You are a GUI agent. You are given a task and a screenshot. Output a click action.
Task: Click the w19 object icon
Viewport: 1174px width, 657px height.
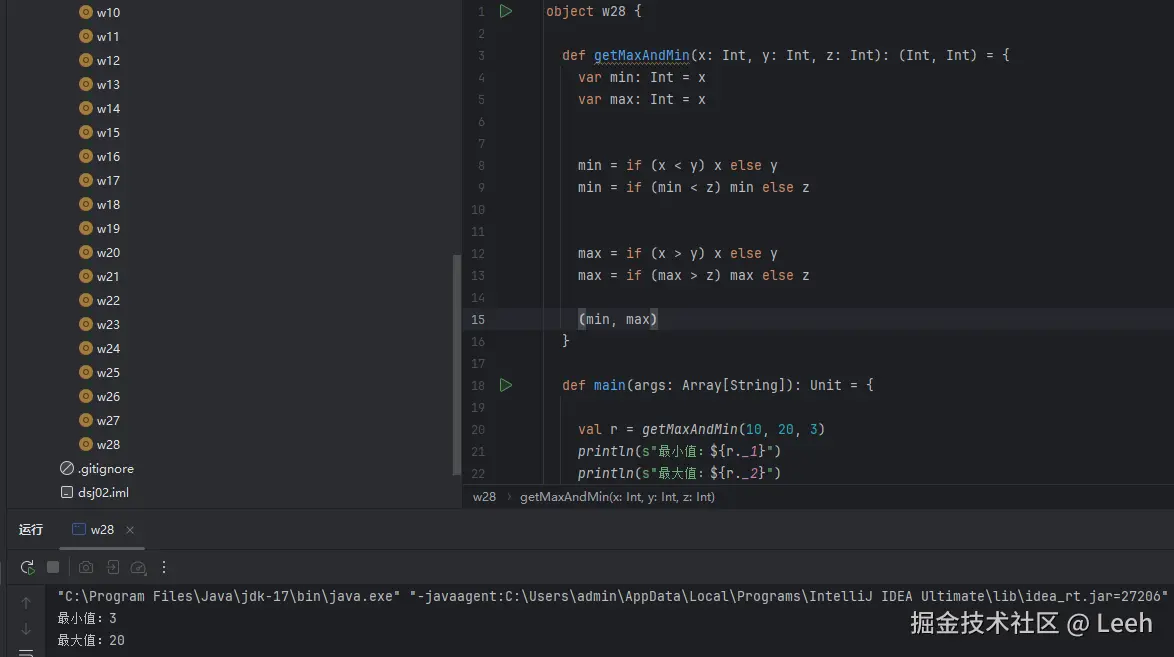86,228
